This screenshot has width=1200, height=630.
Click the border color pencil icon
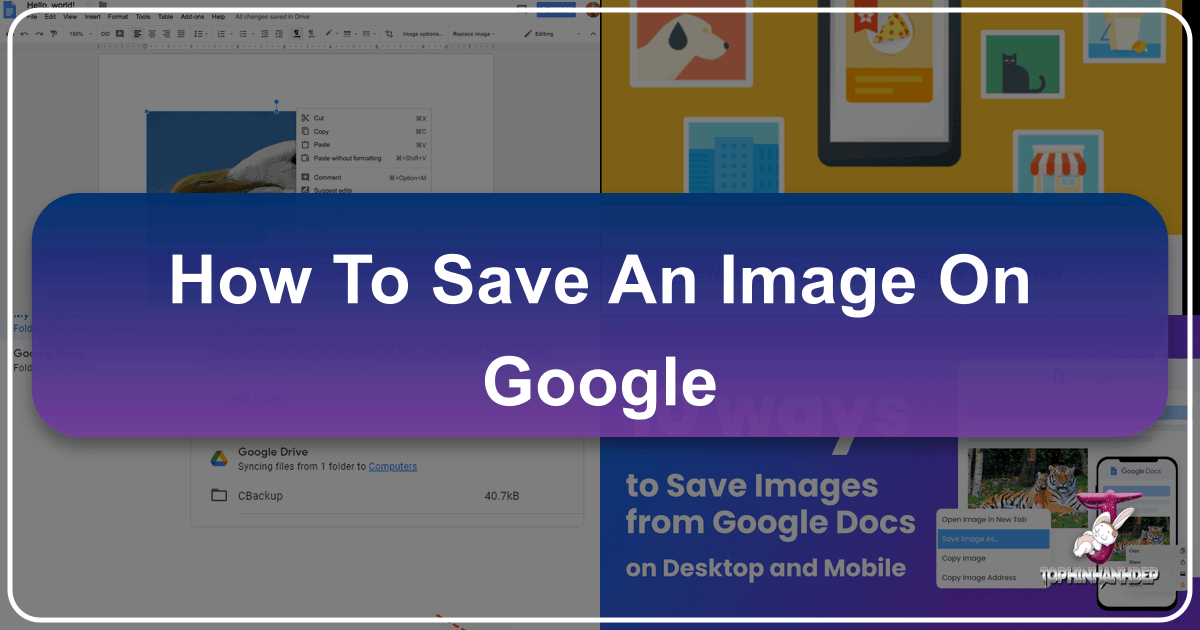[x=329, y=33]
